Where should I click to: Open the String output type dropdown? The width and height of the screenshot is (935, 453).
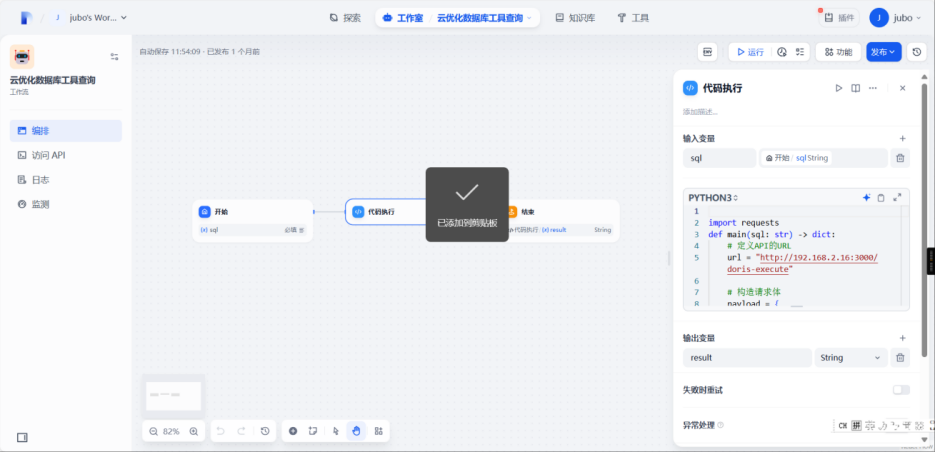(850, 358)
